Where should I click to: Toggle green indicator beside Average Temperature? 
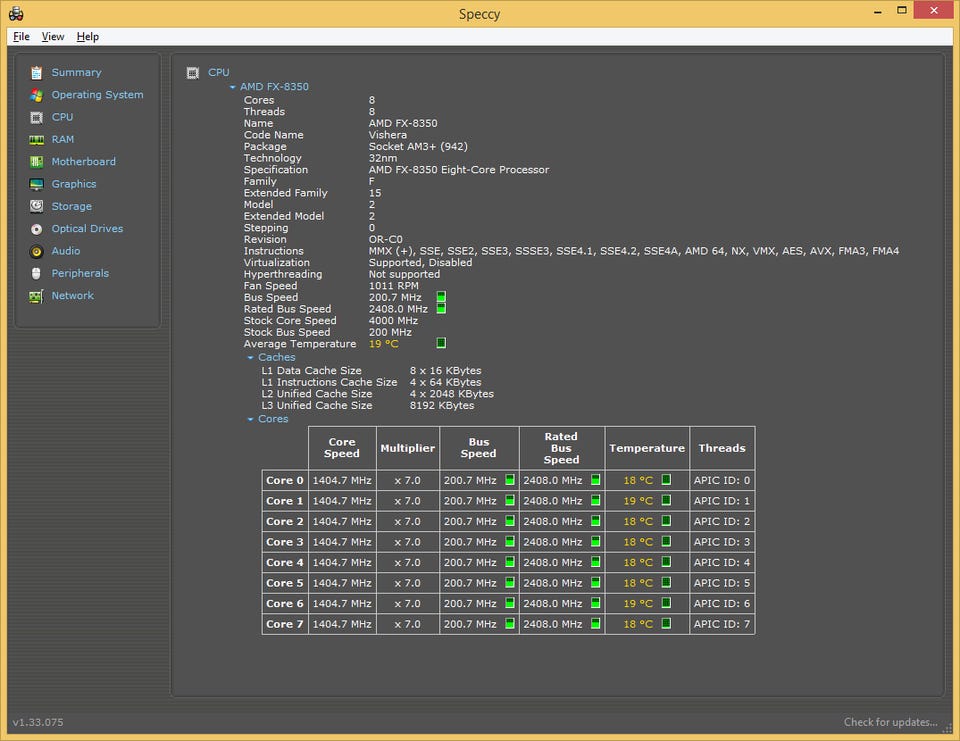(x=441, y=343)
